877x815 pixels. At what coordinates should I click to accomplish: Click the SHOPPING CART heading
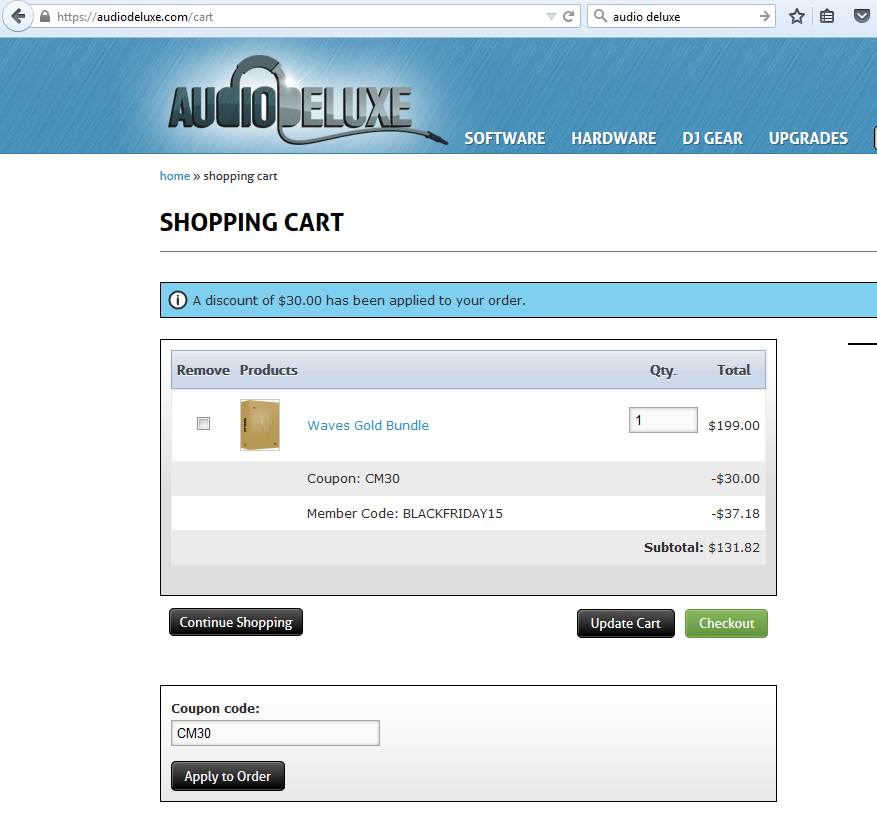click(252, 222)
